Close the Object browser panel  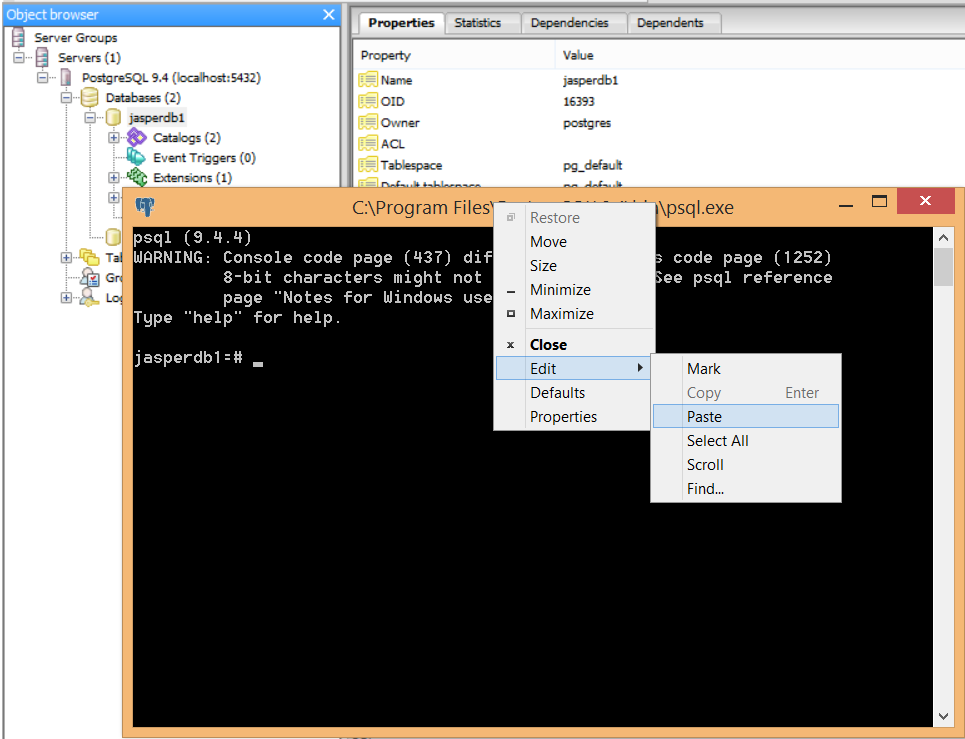point(329,14)
